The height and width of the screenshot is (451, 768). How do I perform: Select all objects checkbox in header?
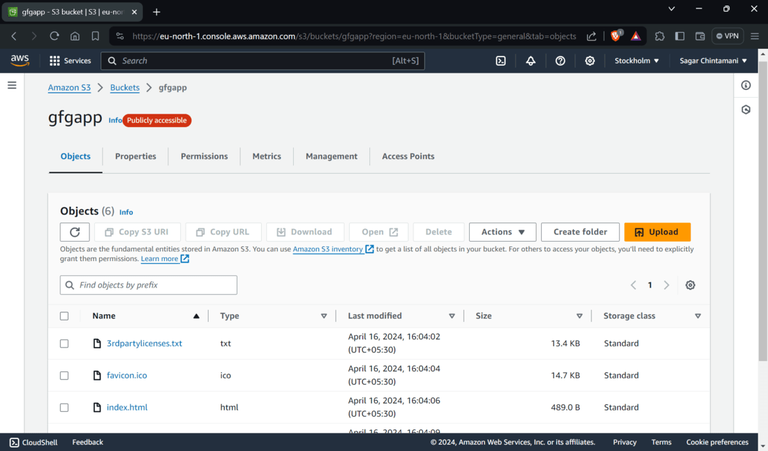point(64,316)
